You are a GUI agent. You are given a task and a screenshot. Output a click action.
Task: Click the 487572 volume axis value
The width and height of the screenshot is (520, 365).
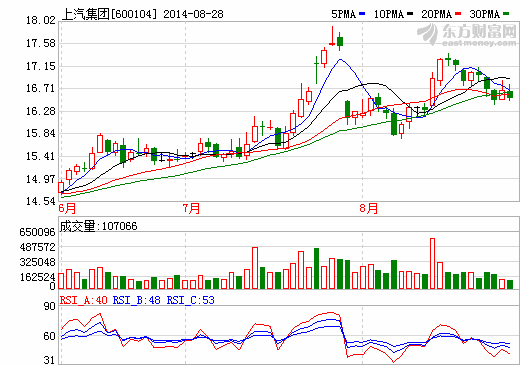[37, 247]
